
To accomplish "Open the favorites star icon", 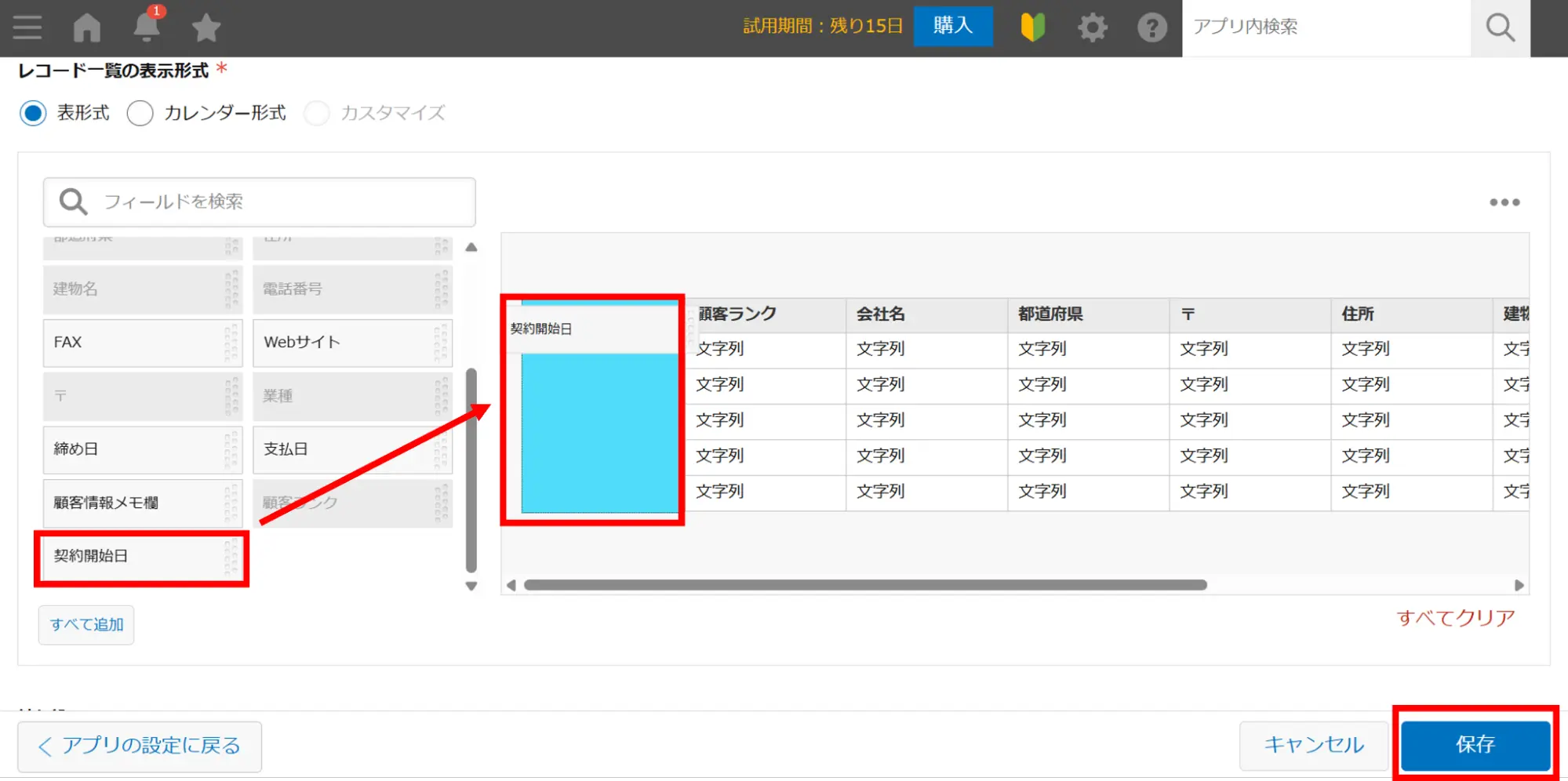I will (x=206, y=27).
